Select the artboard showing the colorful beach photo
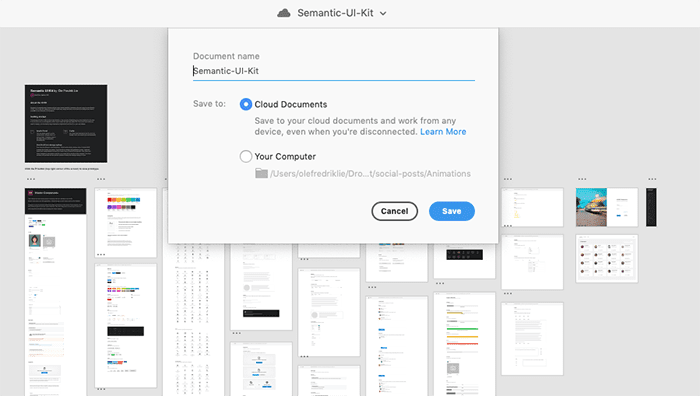 click(607, 207)
